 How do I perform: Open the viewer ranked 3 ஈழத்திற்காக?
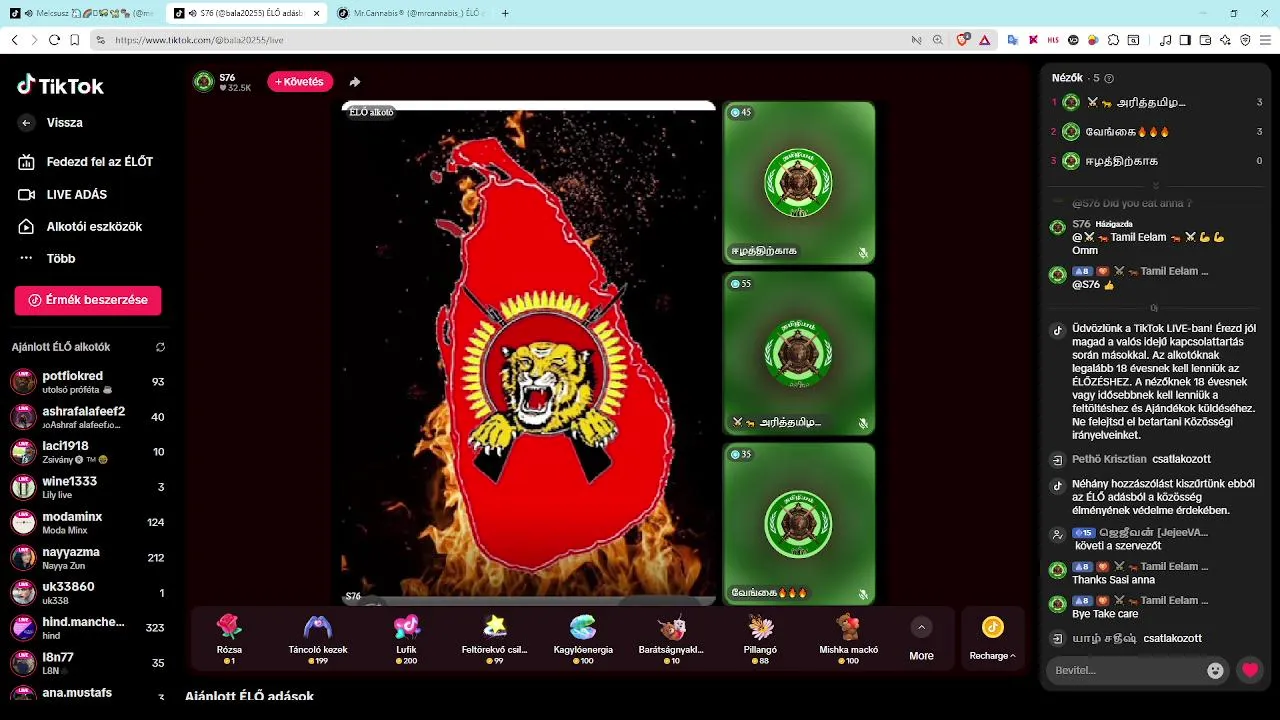point(1157,160)
